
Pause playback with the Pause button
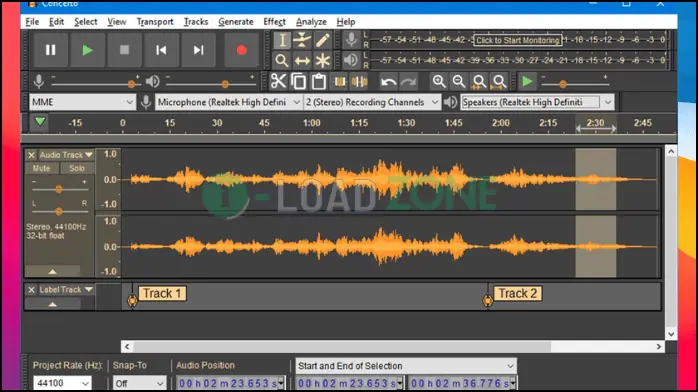[50, 50]
